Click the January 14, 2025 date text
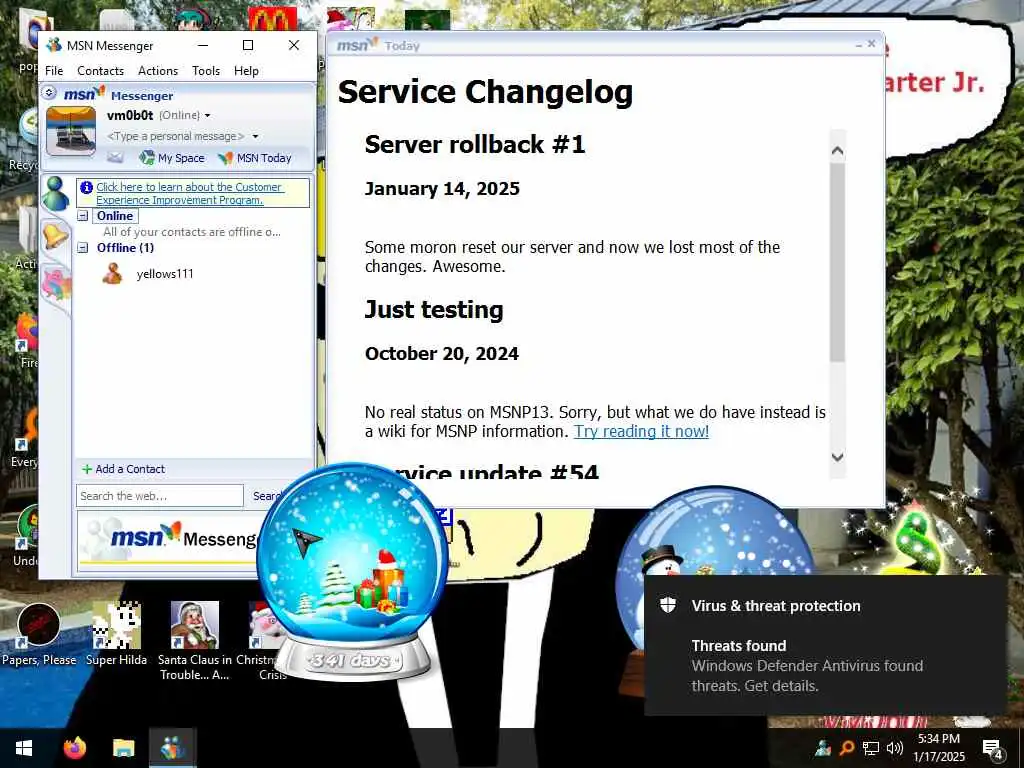The width and height of the screenshot is (1024, 768). [x=442, y=189]
